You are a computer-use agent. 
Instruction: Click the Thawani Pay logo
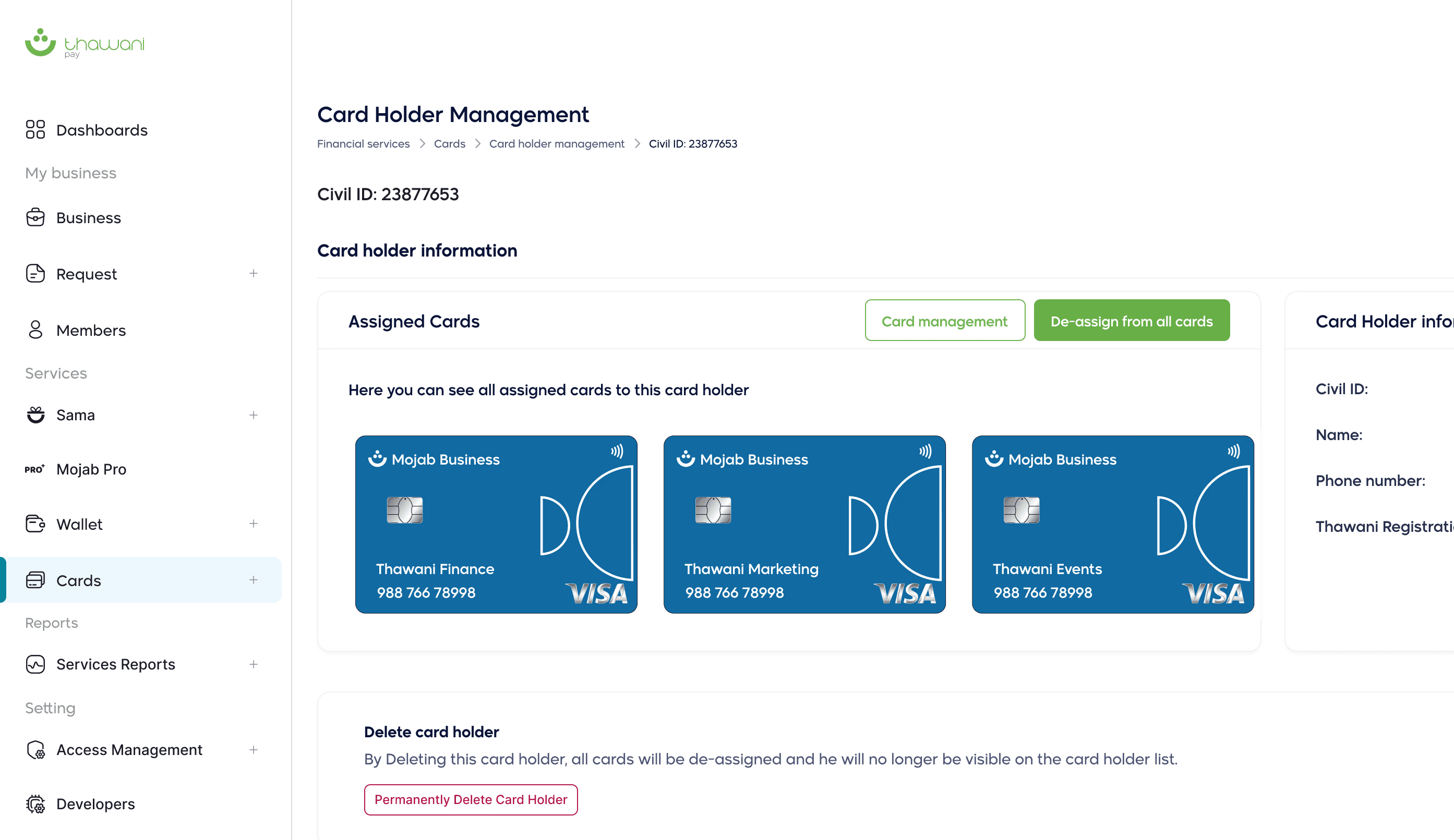coord(84,43)
